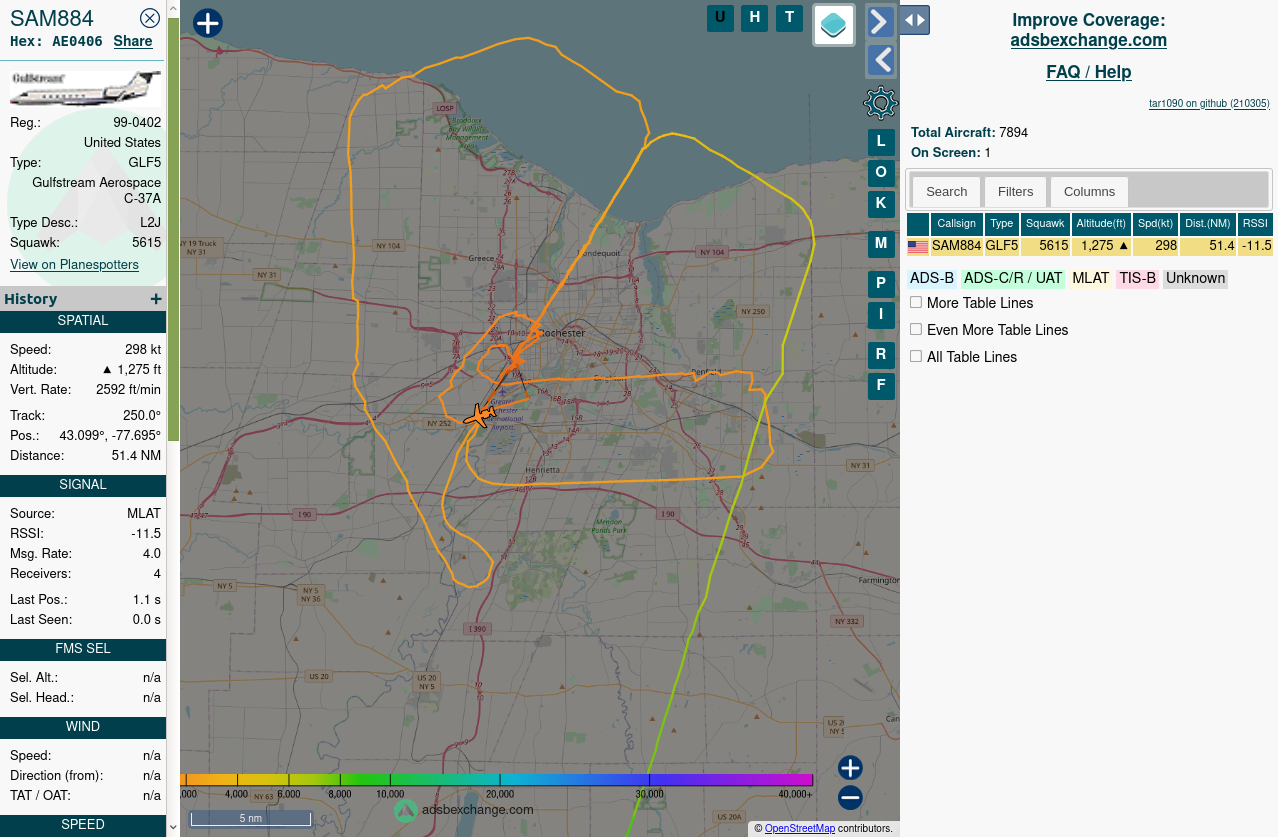This screenshot has height=837, width=1278.
Task: Click the Share link
Action: point(133,41)
